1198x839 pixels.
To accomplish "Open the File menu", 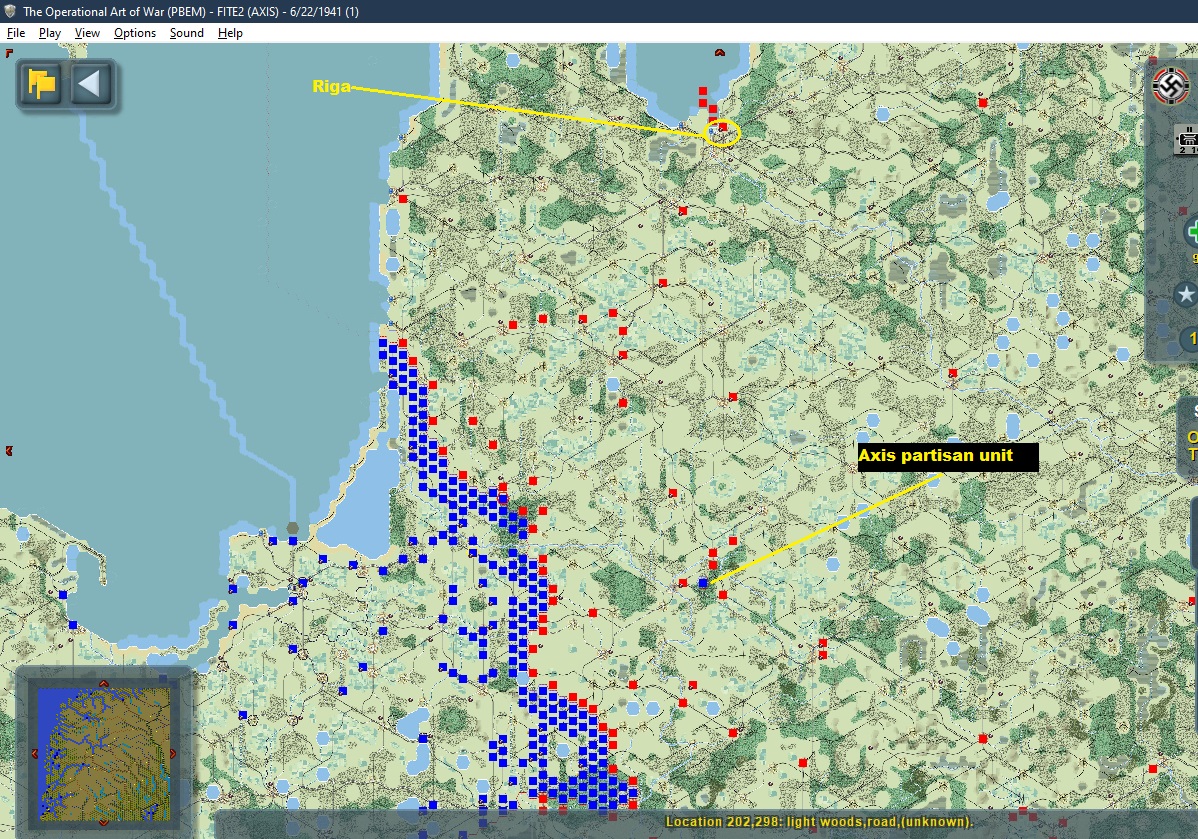I will [15, 33].
